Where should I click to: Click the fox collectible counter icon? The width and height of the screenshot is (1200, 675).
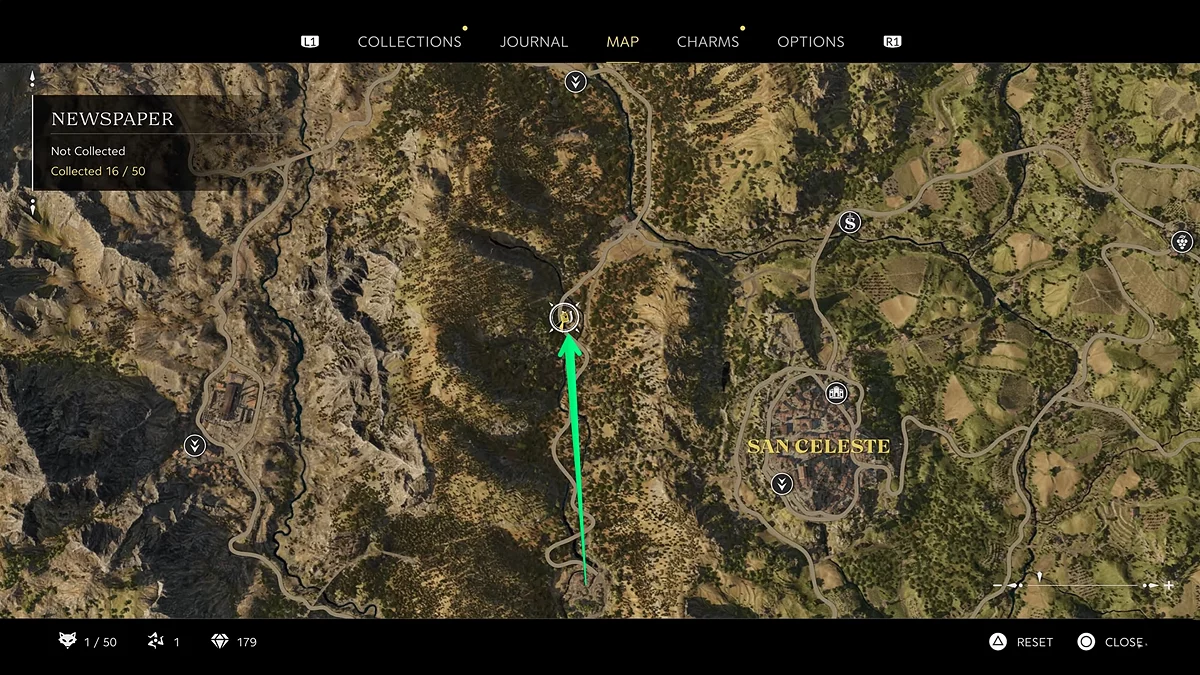point(68,641)
